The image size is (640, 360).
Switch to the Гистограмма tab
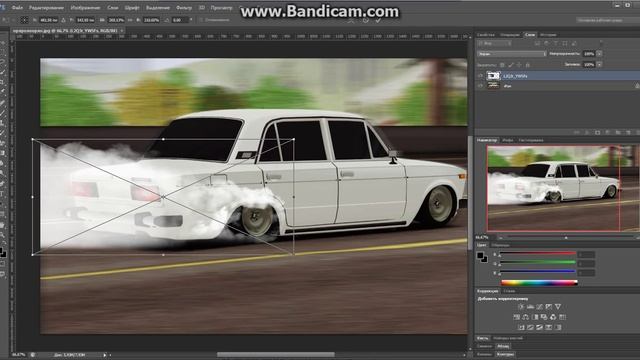[531, 140]
